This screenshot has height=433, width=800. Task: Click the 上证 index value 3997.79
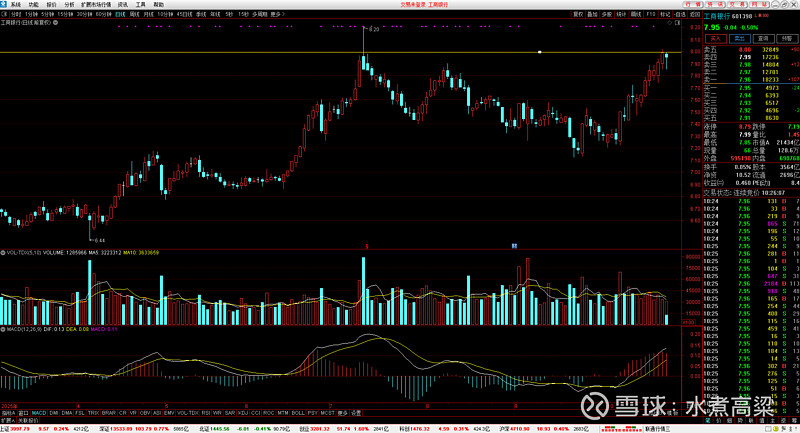20,429
